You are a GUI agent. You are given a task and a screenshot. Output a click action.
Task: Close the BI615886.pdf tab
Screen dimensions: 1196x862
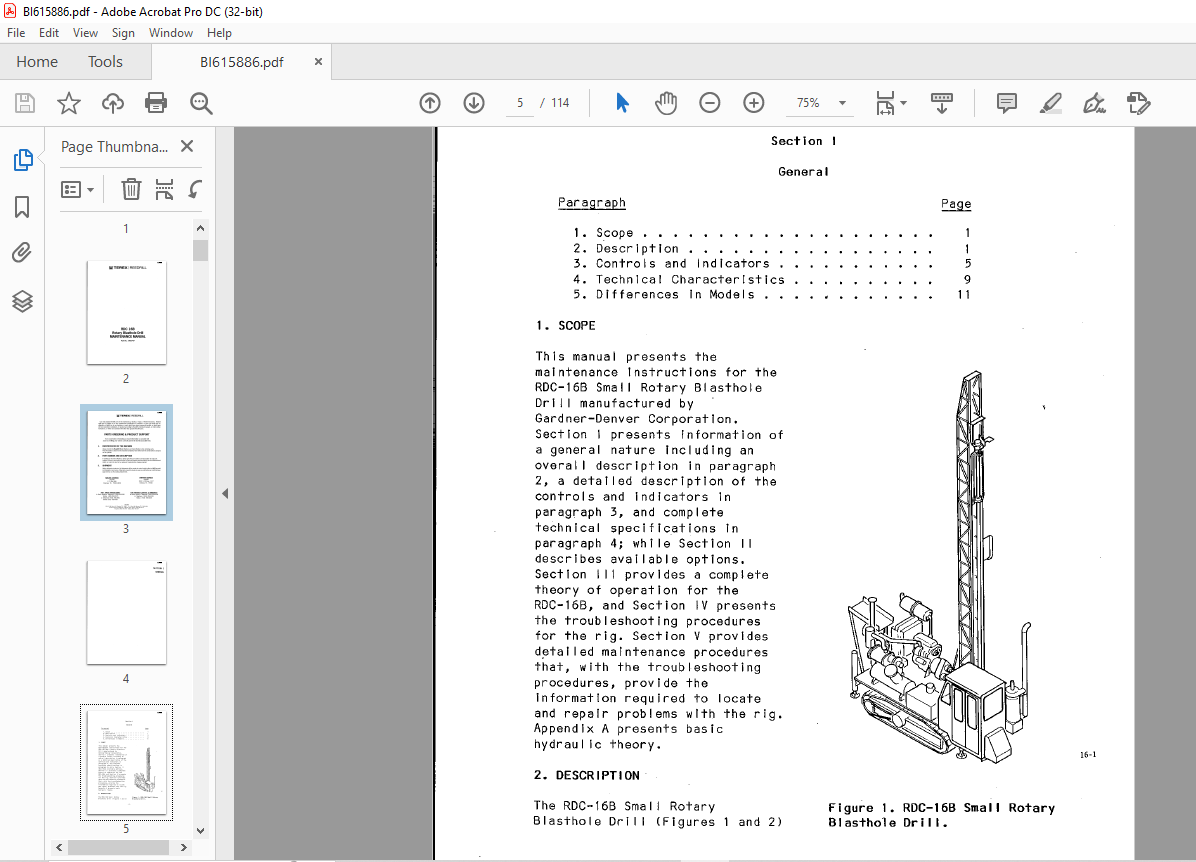click(x=318, y=62)
